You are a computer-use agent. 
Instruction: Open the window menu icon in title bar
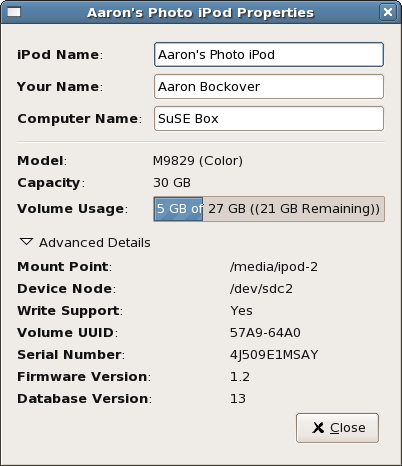[x=14, y=12]
